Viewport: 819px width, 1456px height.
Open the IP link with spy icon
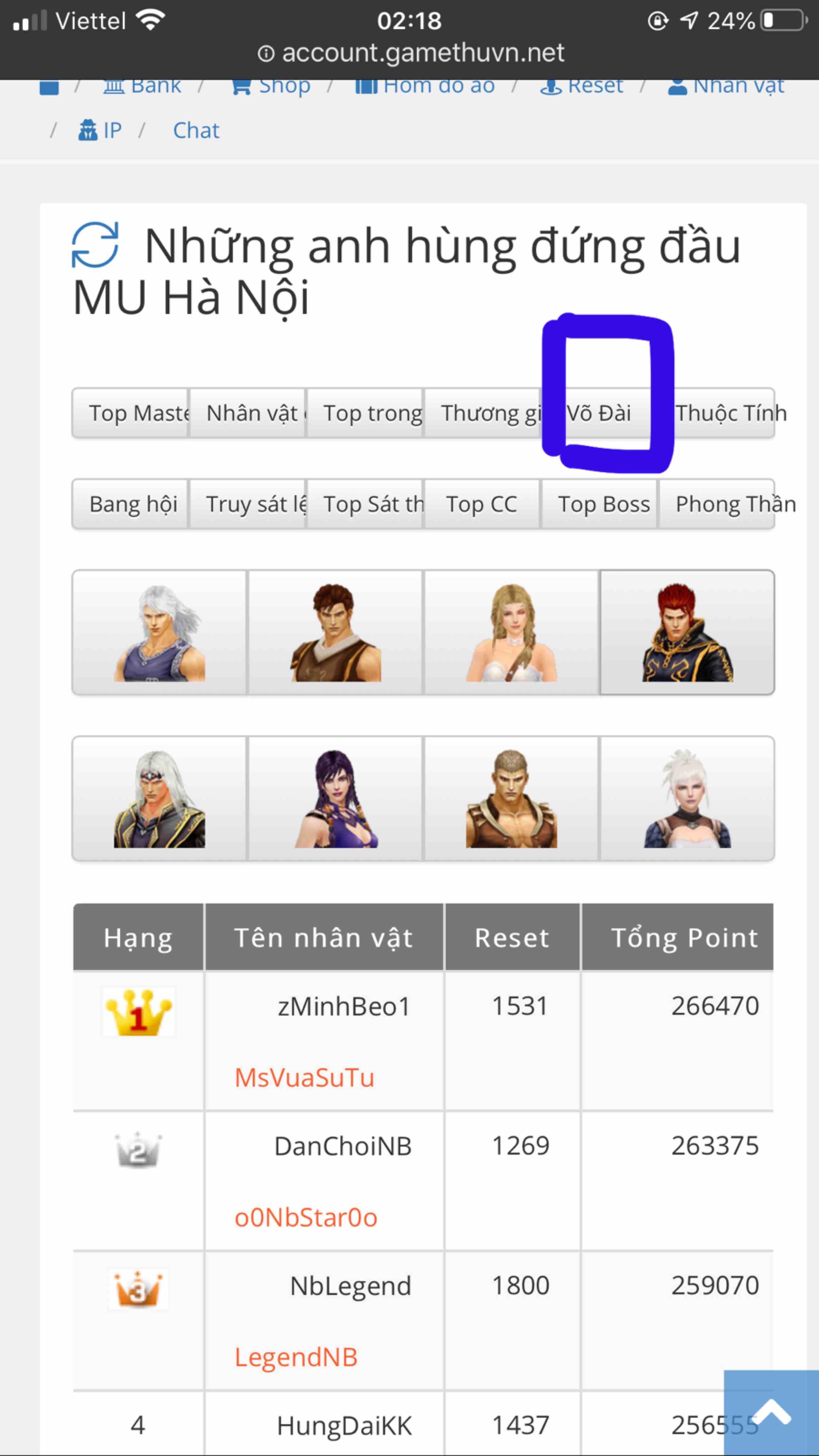pyautogui.click(x=100, y=130)
